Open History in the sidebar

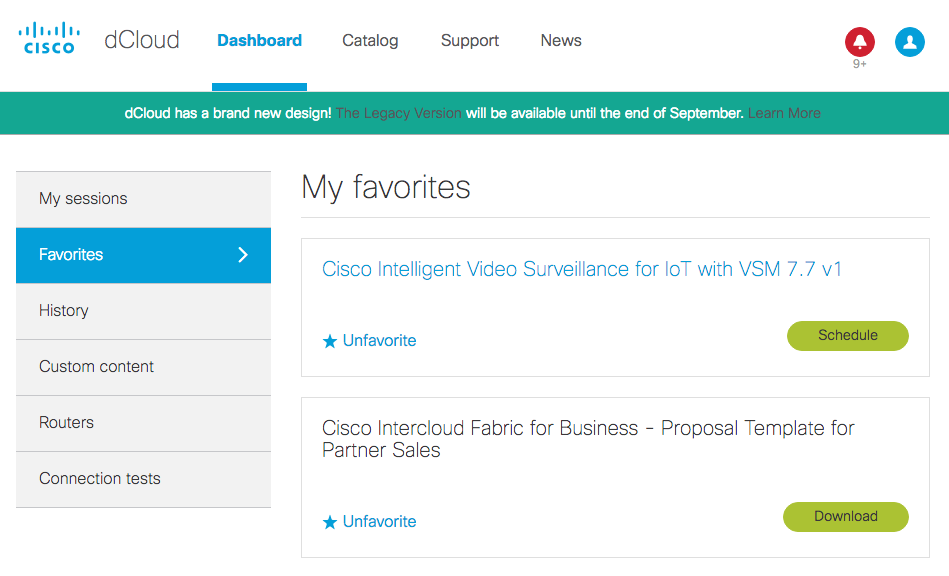(x=64, y=311)
